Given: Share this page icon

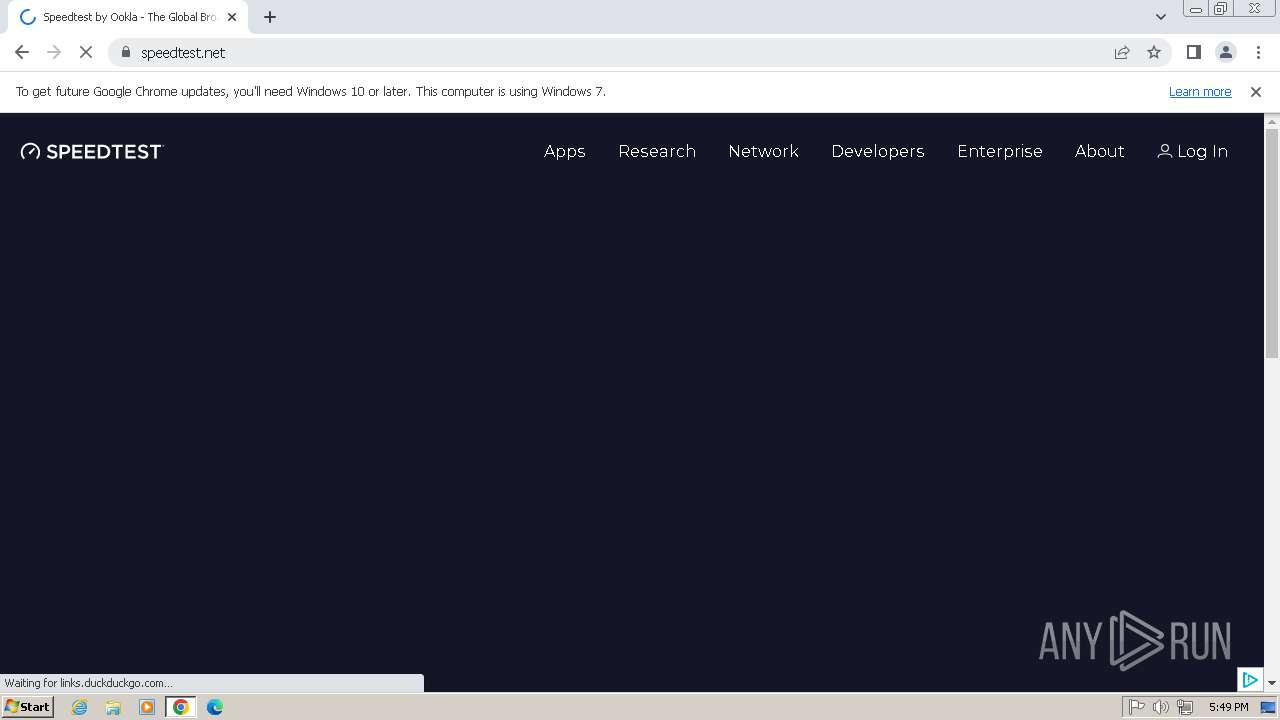Looking at the screenshot, I should (1122, 52).
